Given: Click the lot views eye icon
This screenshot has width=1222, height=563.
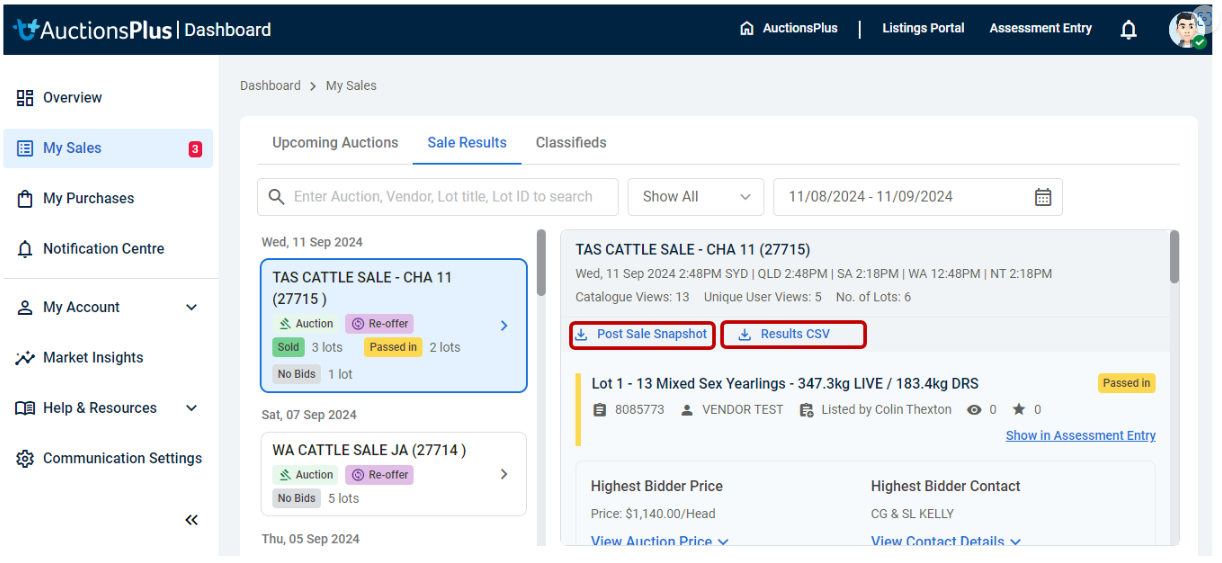Looking at the screenshot, I should [974, 410].
